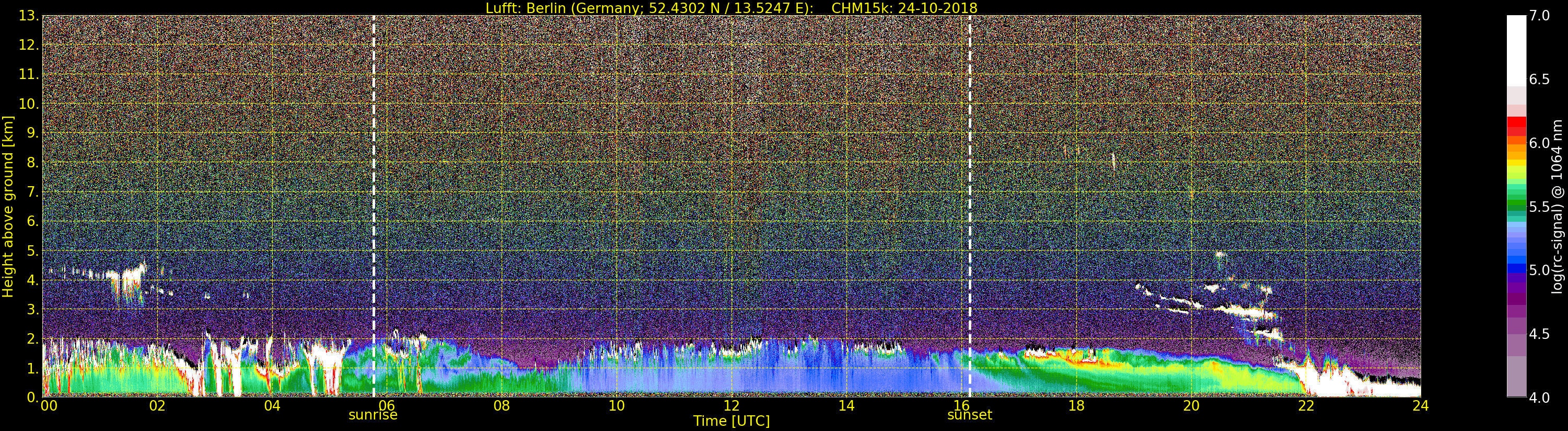Click the '16' time axis tick label
This screenshot has width=1568, height=431.
tap(961, 405)
